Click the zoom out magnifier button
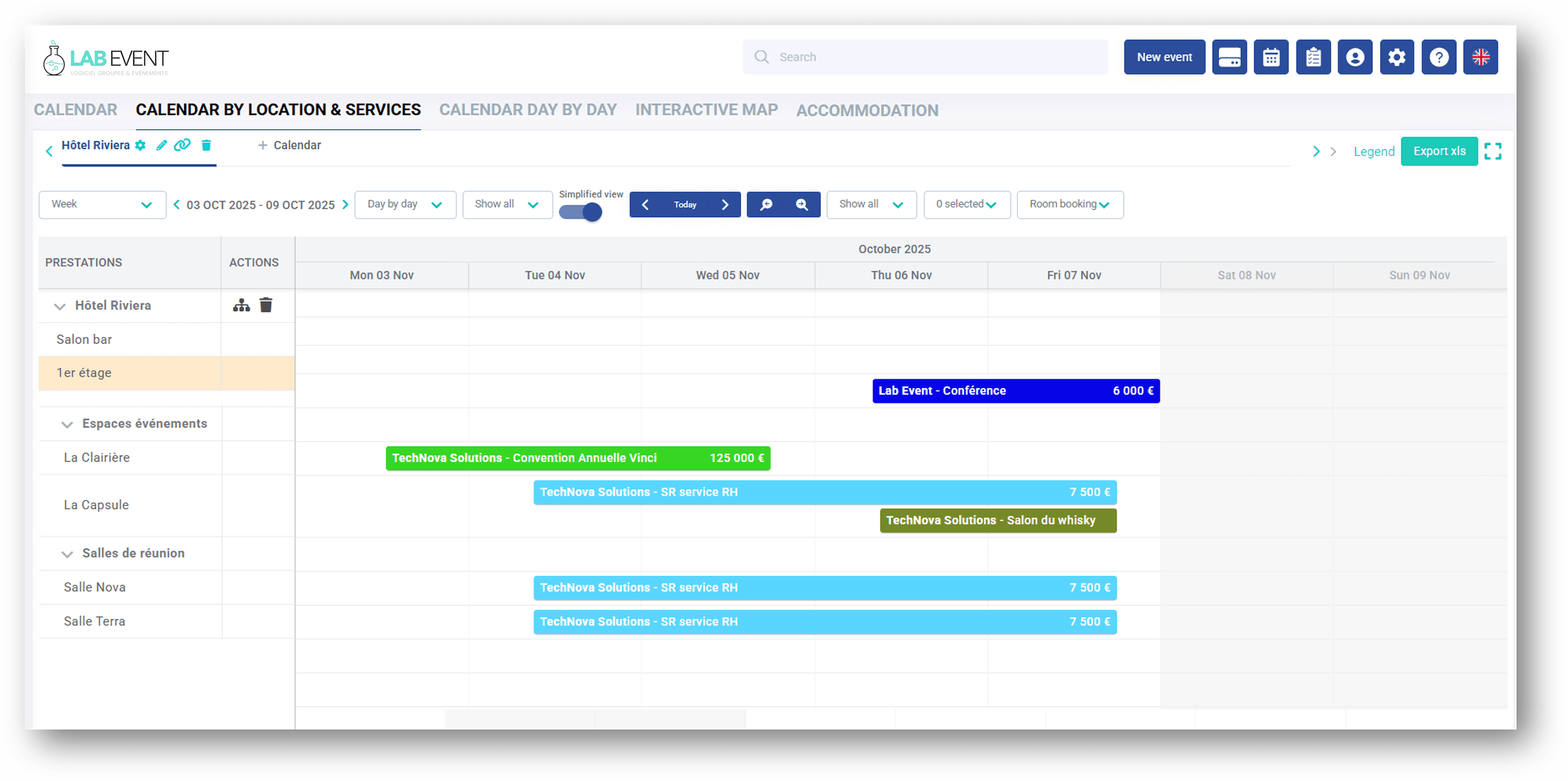 pyautogui.click(x=766, y=205)
